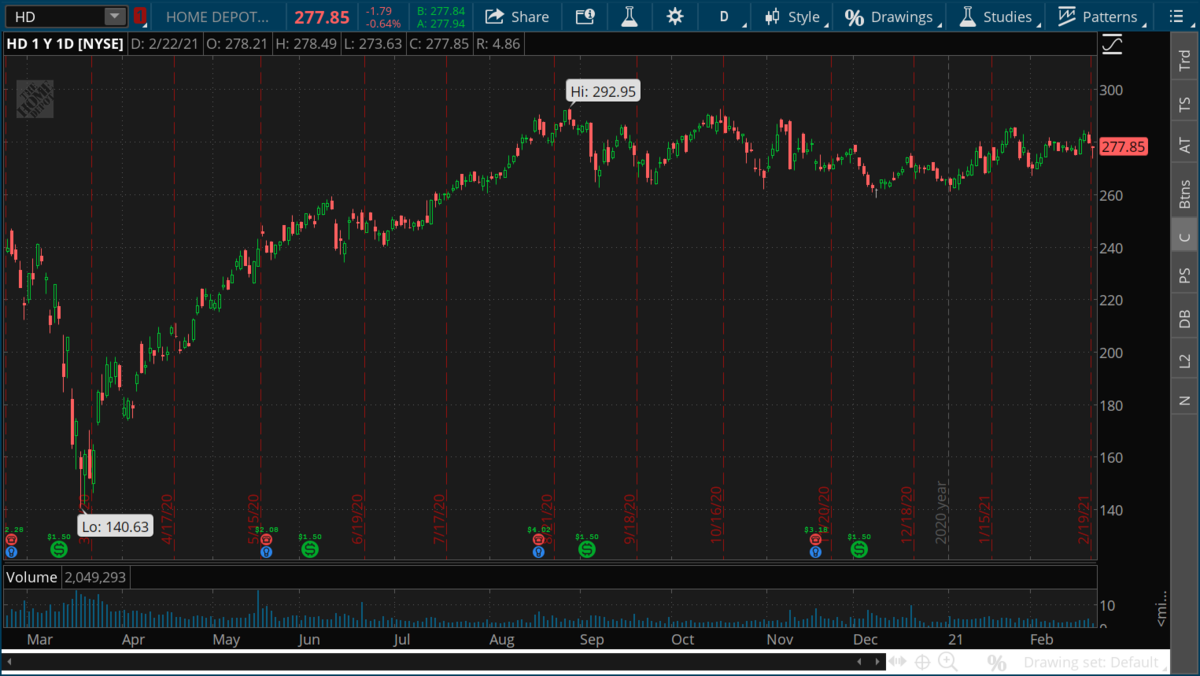
Task: Open the flask quick study icon
Action: (x=629, y=16)
